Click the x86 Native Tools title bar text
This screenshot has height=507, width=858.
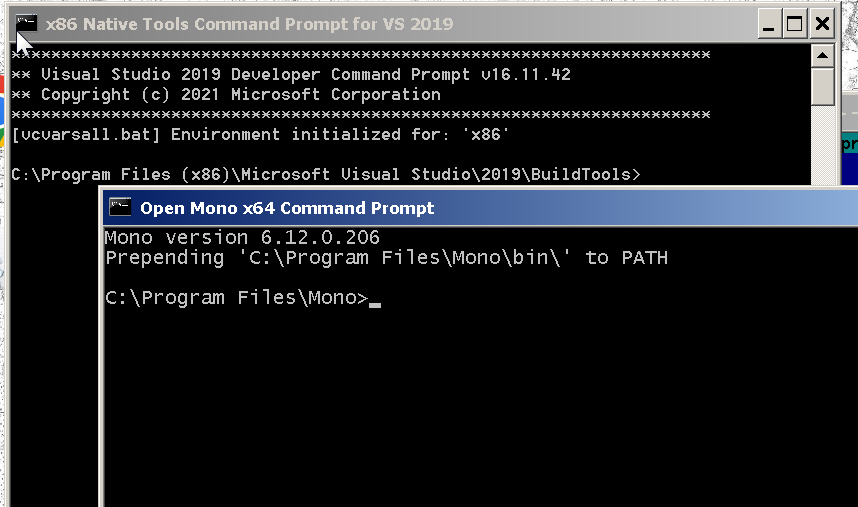[x=249, y=23]
